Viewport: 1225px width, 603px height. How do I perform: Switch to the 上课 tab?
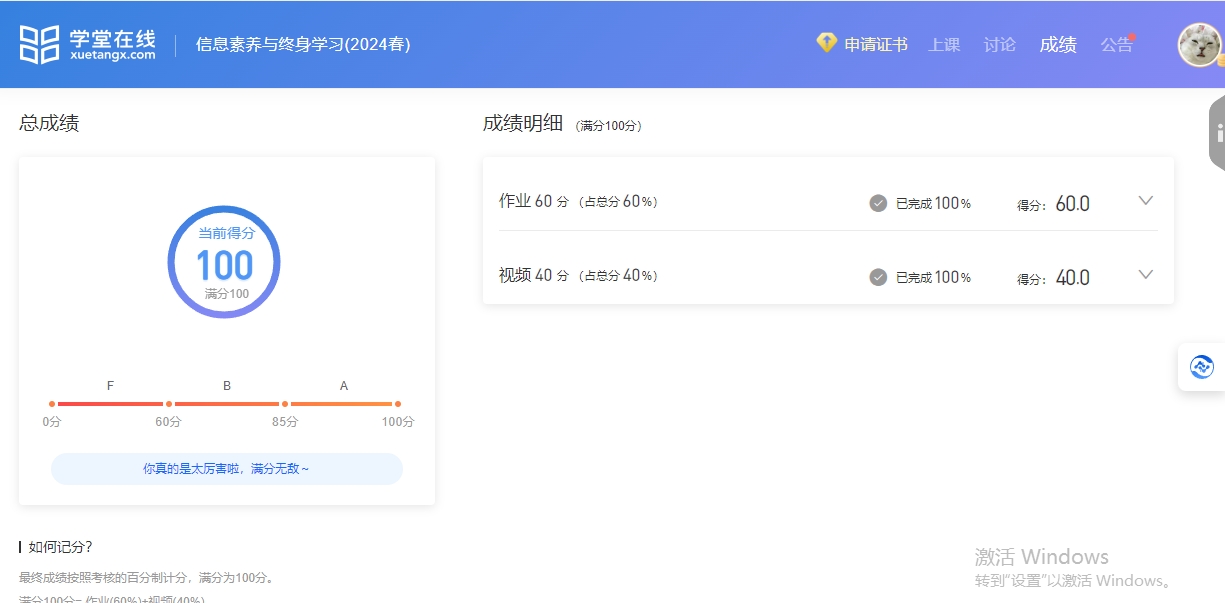point(944,45)
